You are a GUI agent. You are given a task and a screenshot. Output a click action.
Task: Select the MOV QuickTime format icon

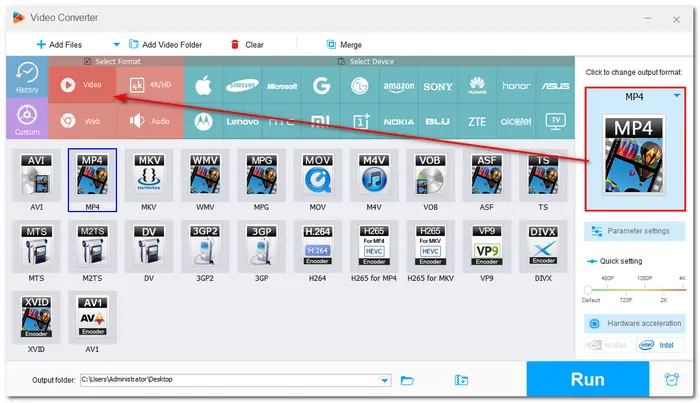tap(317, 174)
